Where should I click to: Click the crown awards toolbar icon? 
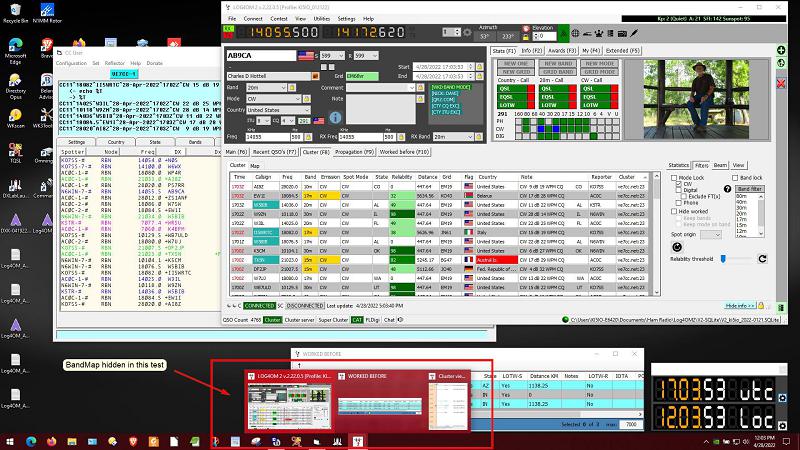(x=598, y=33)
